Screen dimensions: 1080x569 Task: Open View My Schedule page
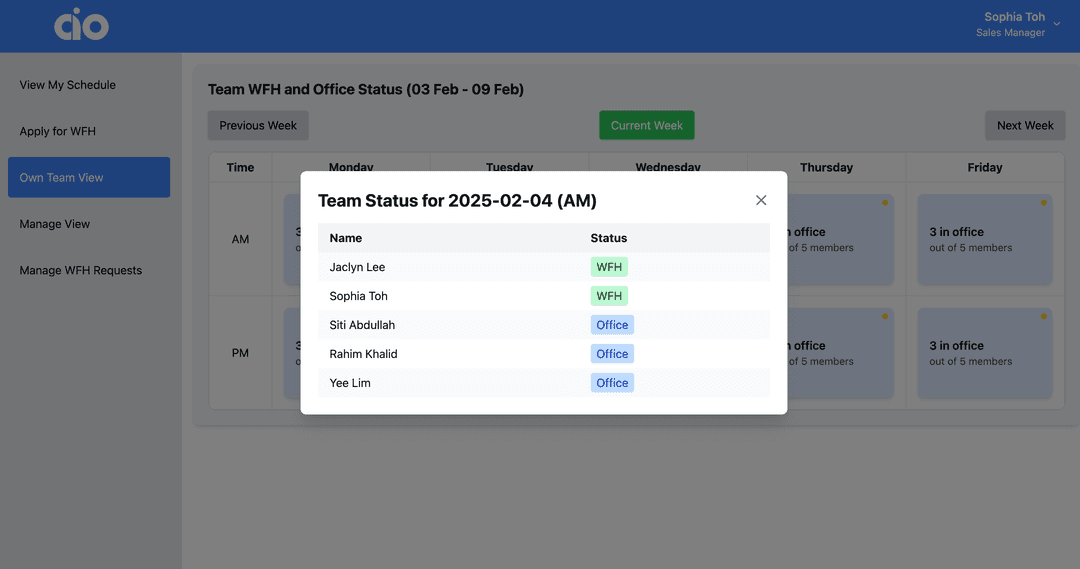[68, 85]
